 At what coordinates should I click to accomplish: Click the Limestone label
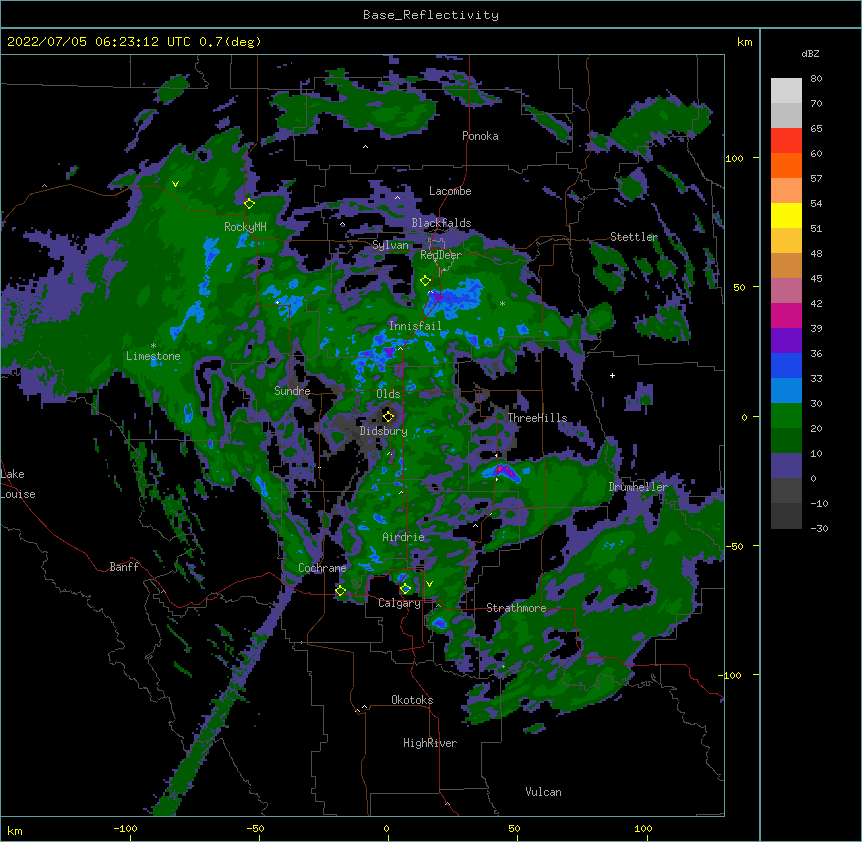click(x=153, y=356)
